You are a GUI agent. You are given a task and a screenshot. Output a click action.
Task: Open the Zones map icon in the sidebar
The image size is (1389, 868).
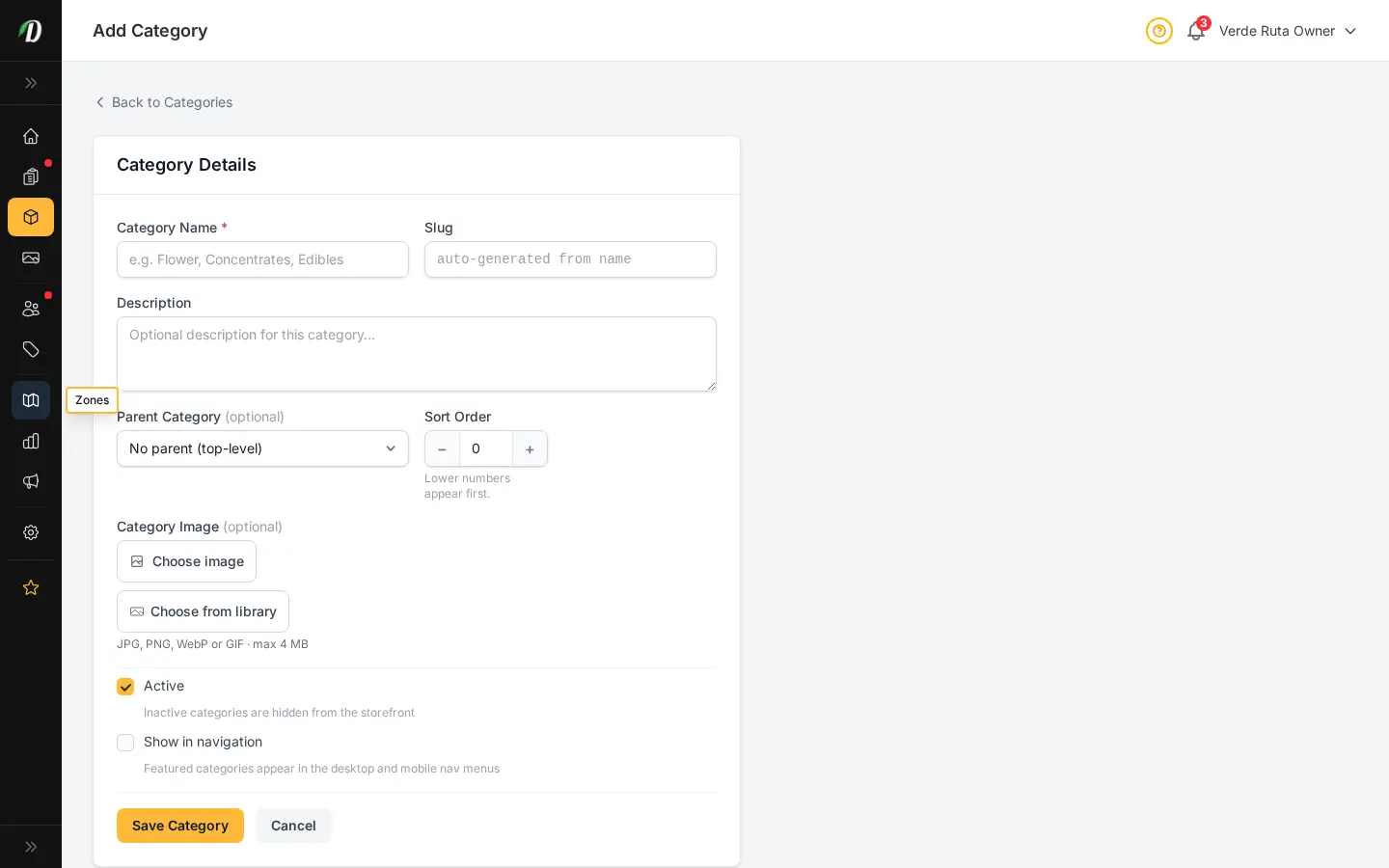click(x=31, y=400)
